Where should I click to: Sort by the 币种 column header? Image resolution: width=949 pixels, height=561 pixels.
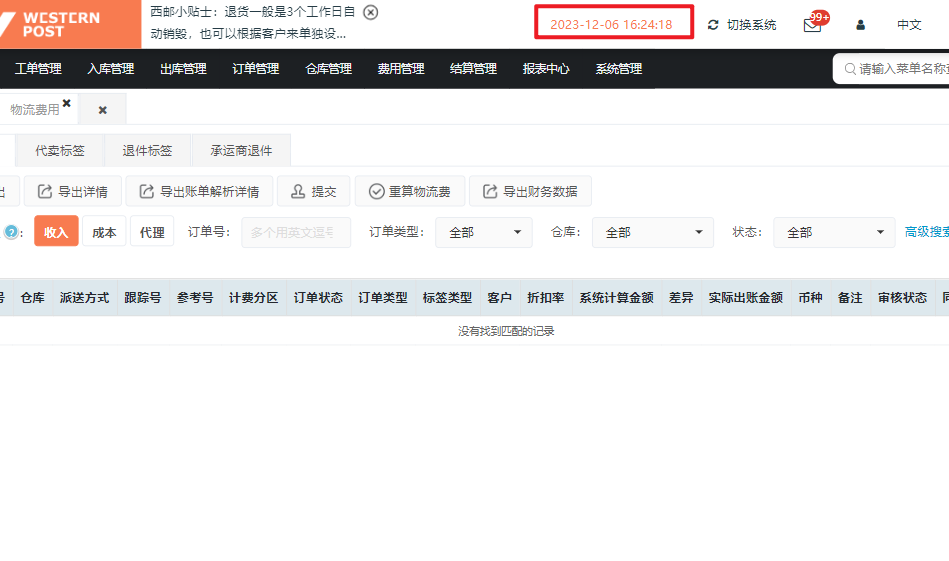810,298
